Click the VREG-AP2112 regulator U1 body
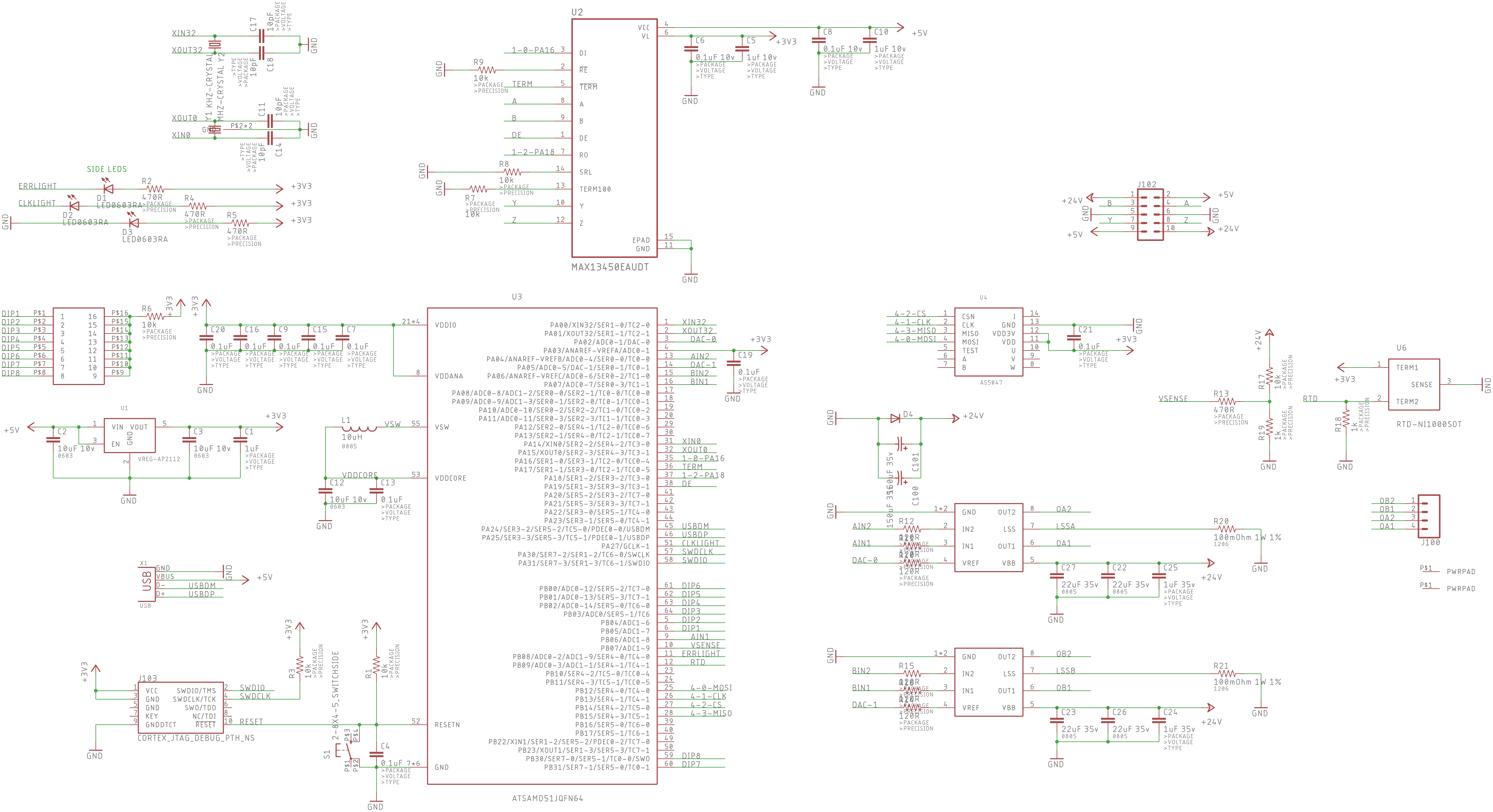Viewport: 1493px width, 812px height. (130, 435)
